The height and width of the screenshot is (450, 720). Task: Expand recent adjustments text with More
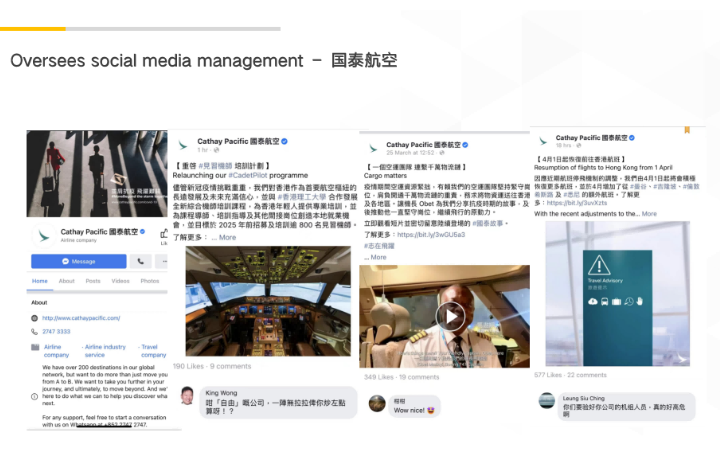tap(649, 214)
